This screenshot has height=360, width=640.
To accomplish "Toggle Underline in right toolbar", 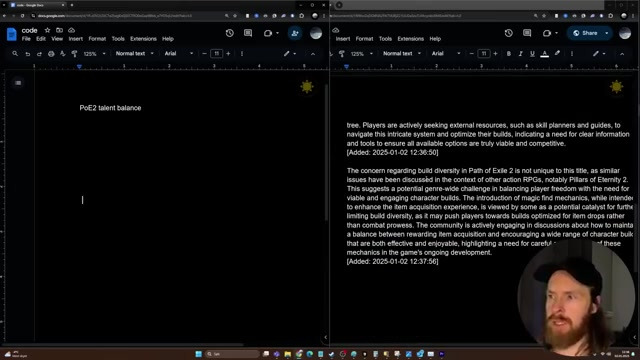I will pyautogui.click(x=532, y=53).
